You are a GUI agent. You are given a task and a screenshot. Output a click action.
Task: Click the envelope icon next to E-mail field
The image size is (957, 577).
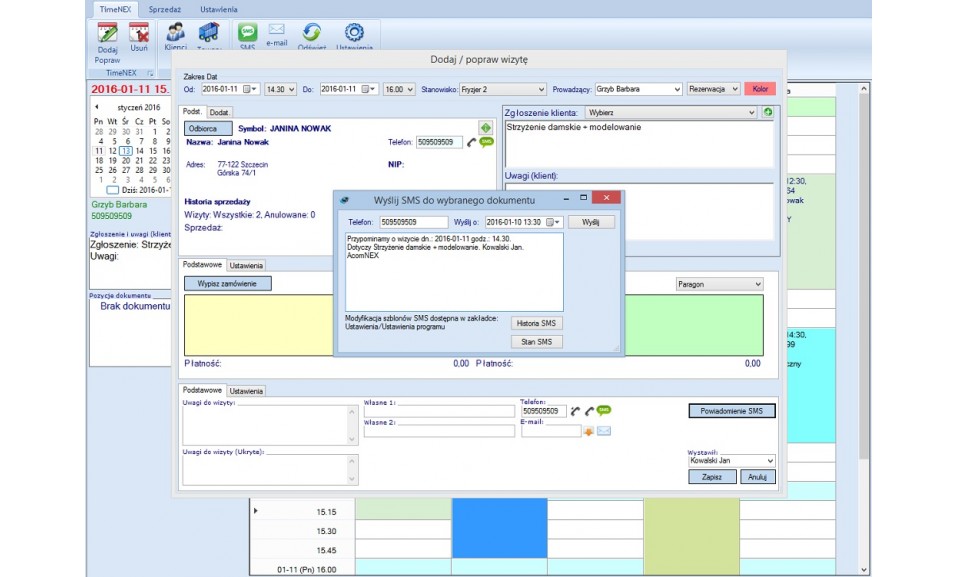(604, 431)
